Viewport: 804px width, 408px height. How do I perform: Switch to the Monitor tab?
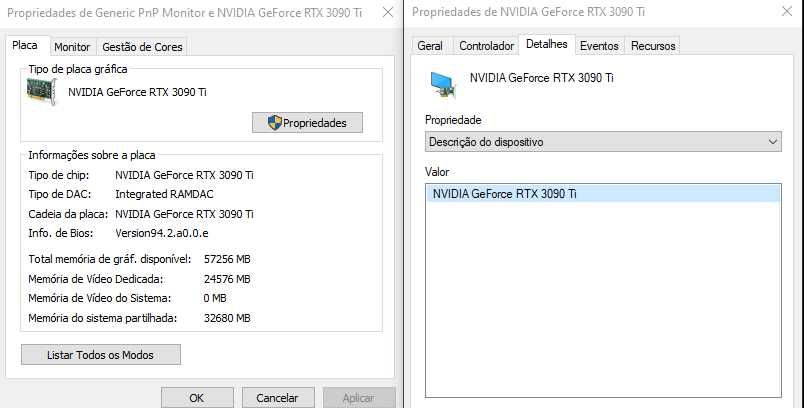point(72,47)
